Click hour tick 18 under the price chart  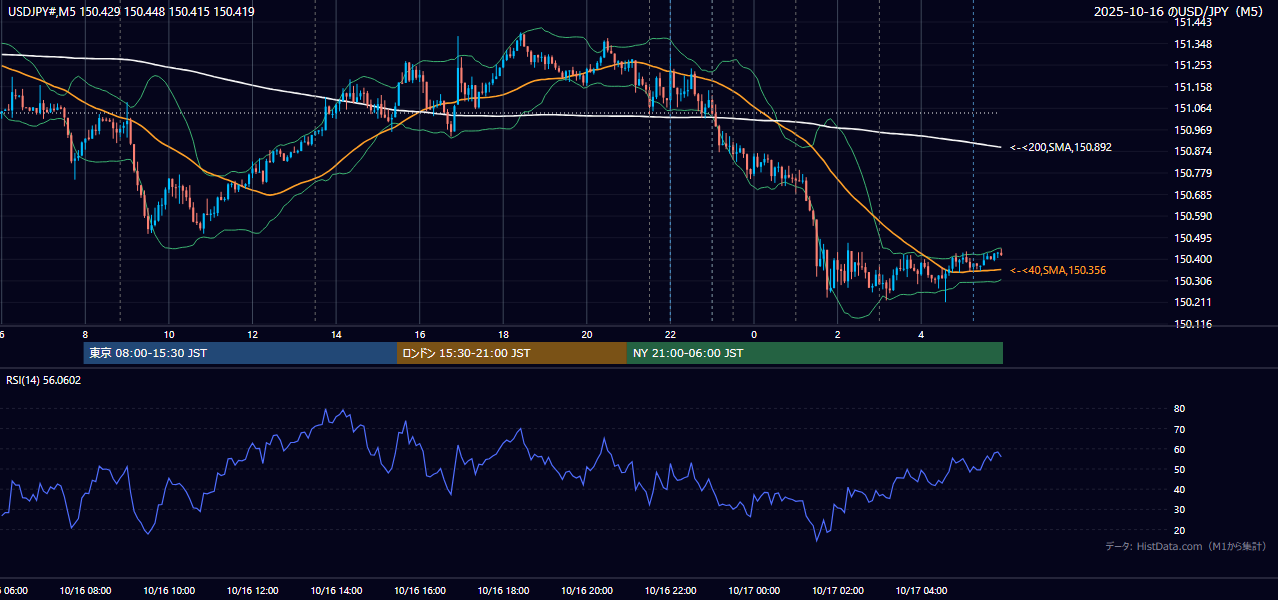click(x=503, y=335)
